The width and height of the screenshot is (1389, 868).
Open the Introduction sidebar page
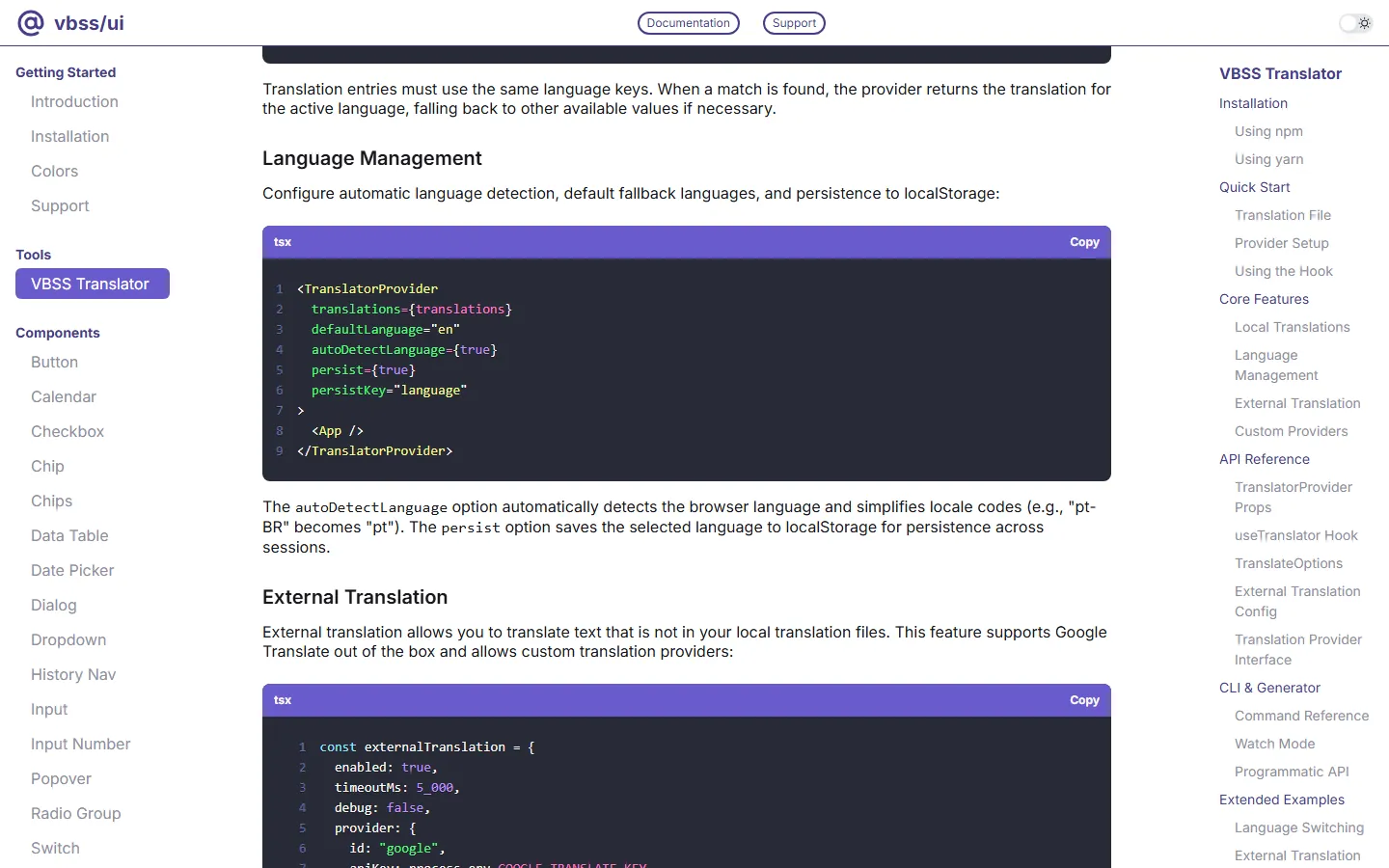(x=74, y=102)
